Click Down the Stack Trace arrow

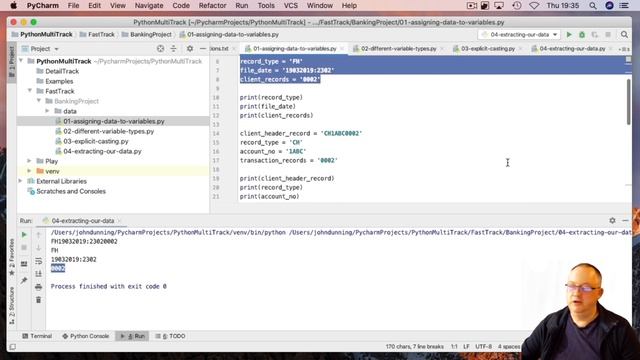[x=38, y=248]
